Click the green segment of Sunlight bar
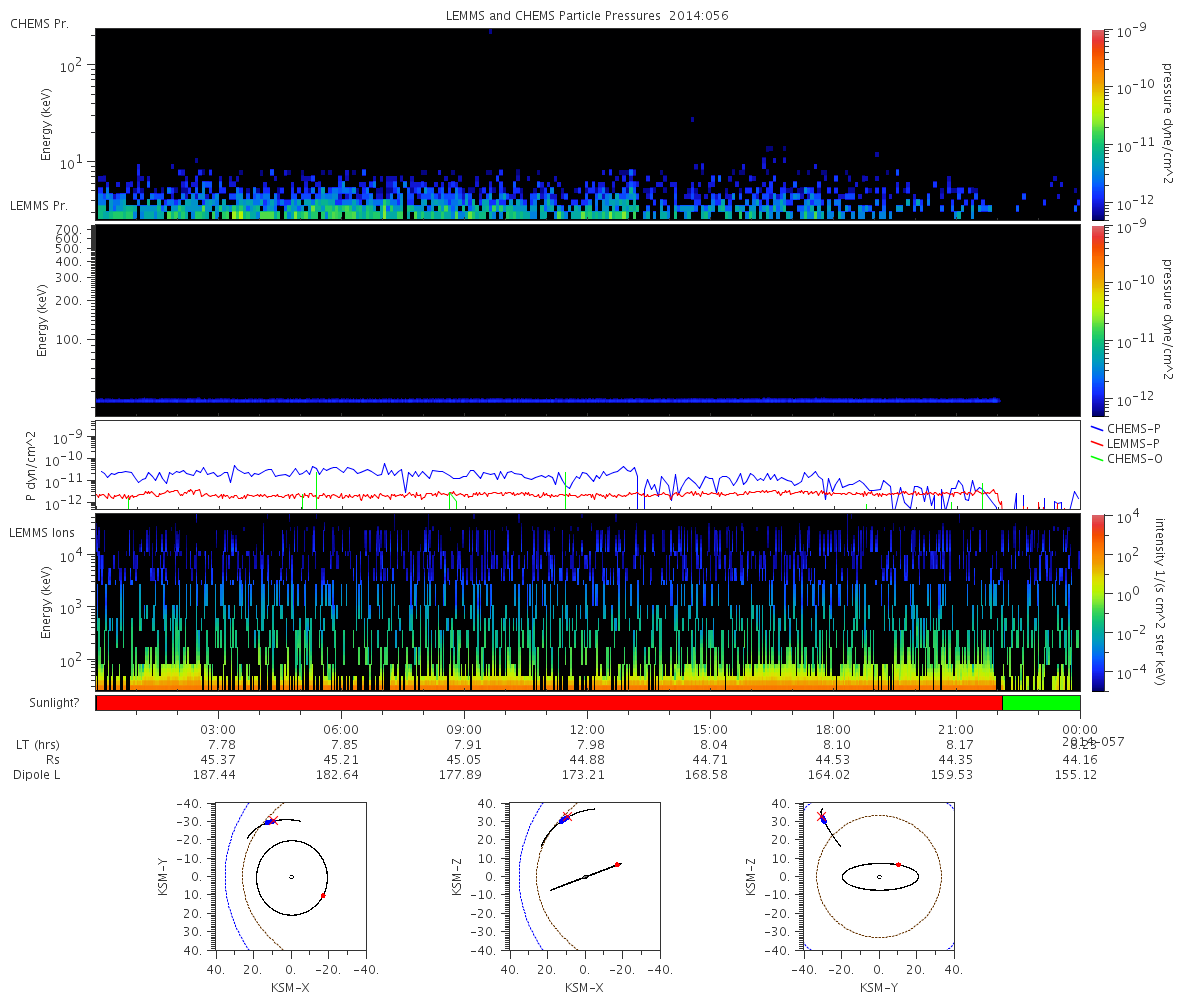 coord(1041,703)
